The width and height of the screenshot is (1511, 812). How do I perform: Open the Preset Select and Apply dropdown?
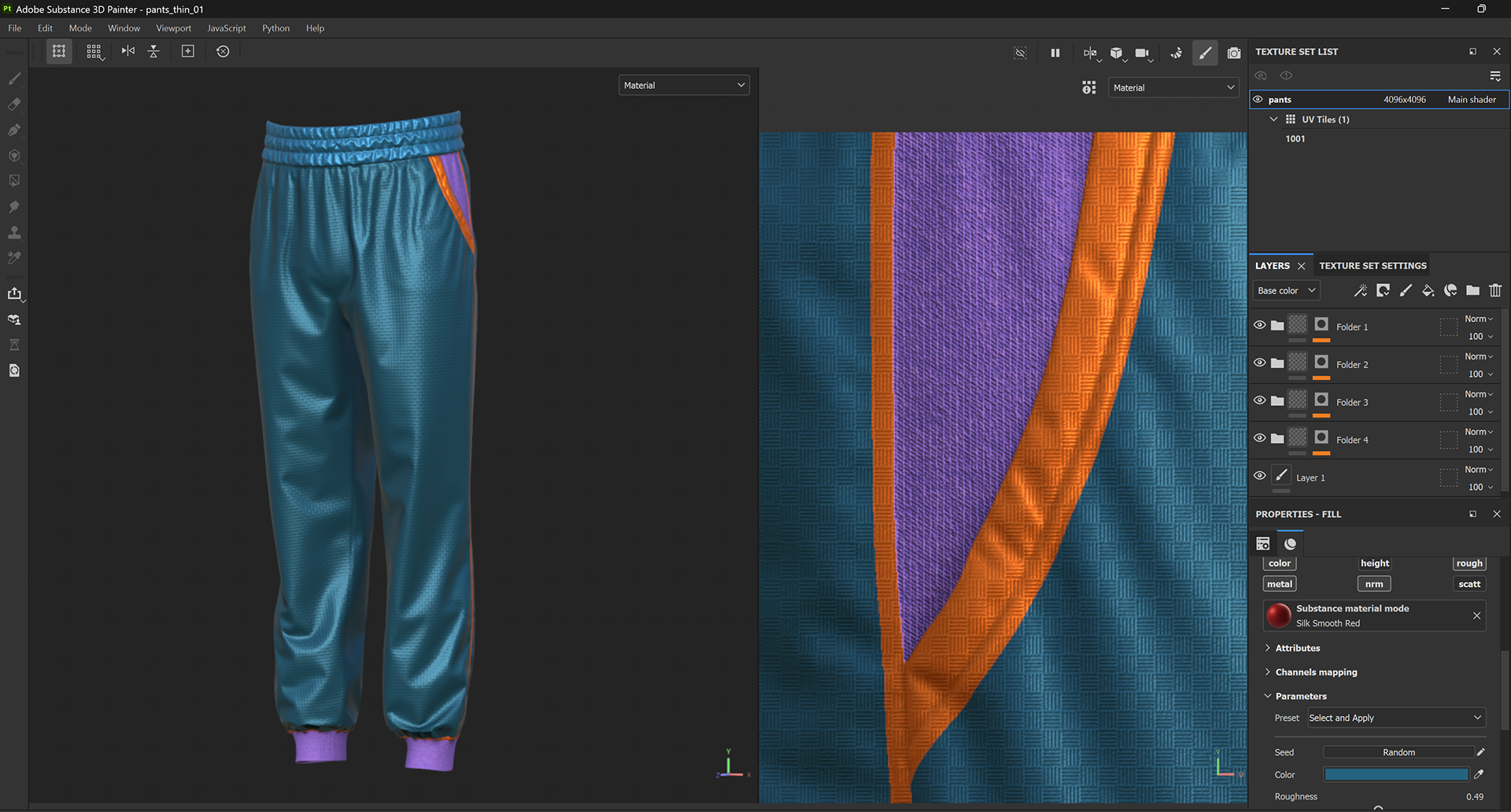[1396, 718]
